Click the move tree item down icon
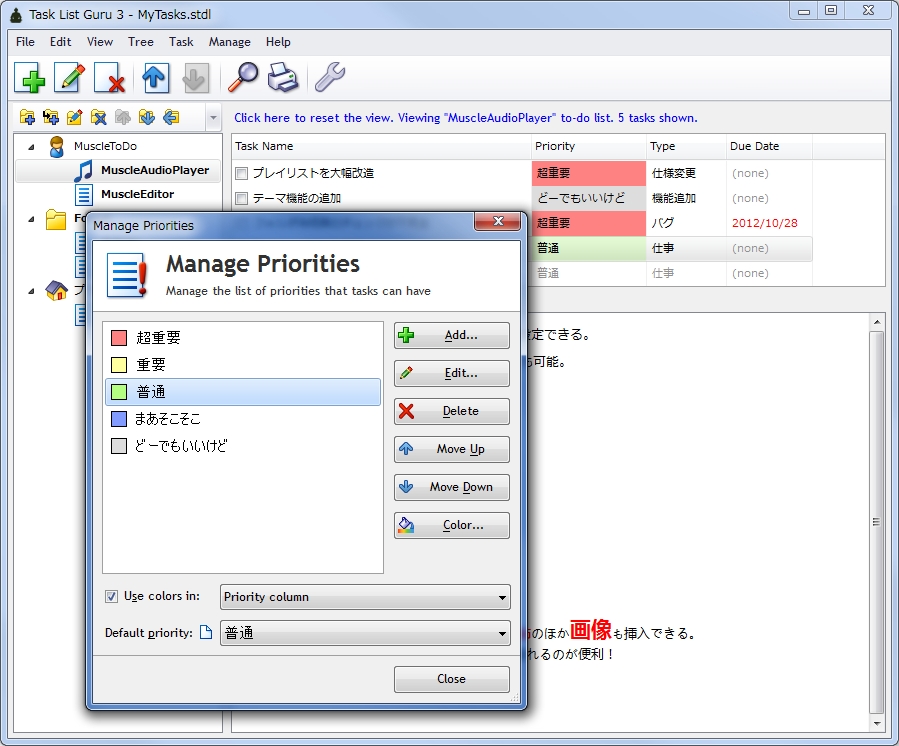The image size is (899, 746). click(147, 117)
